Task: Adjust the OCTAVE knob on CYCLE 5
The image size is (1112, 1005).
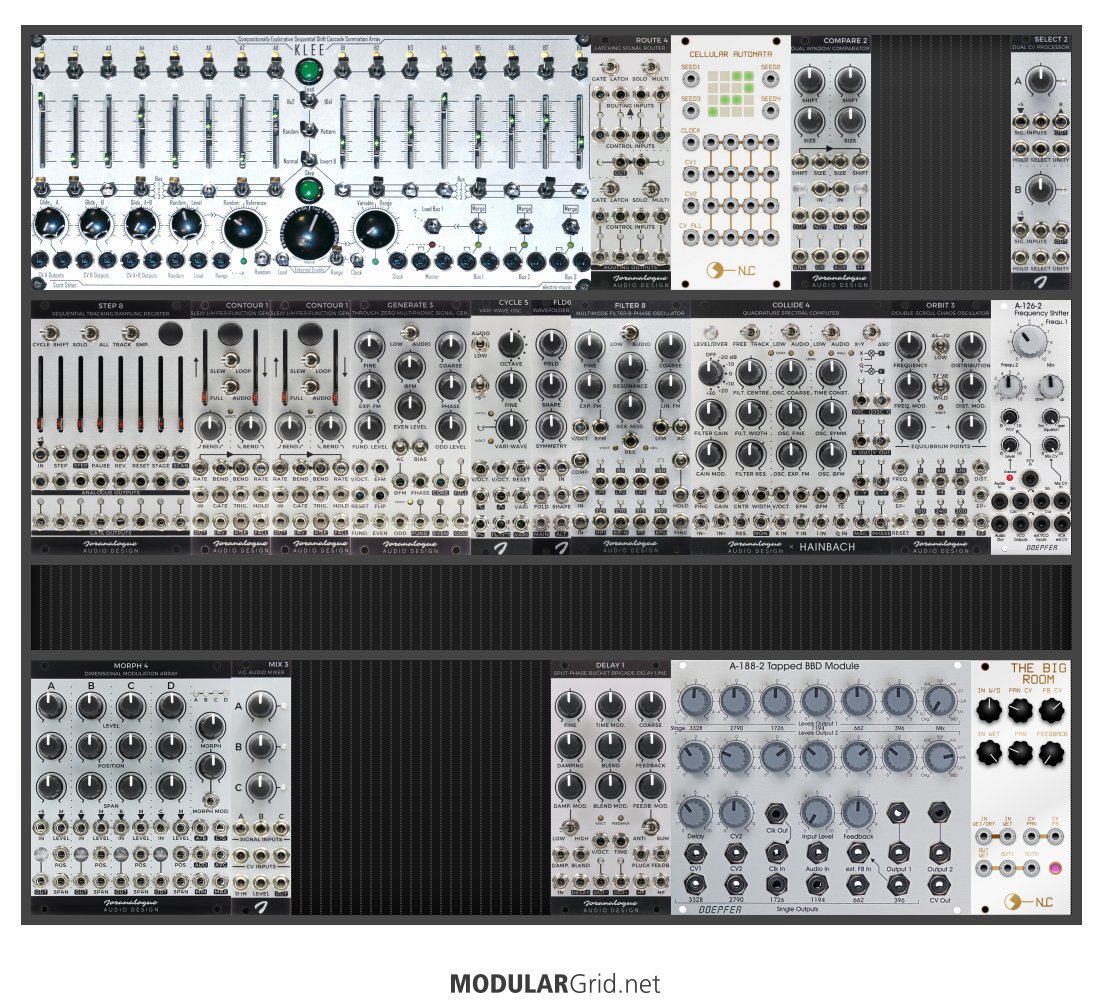Action: (x=511, y=345)
